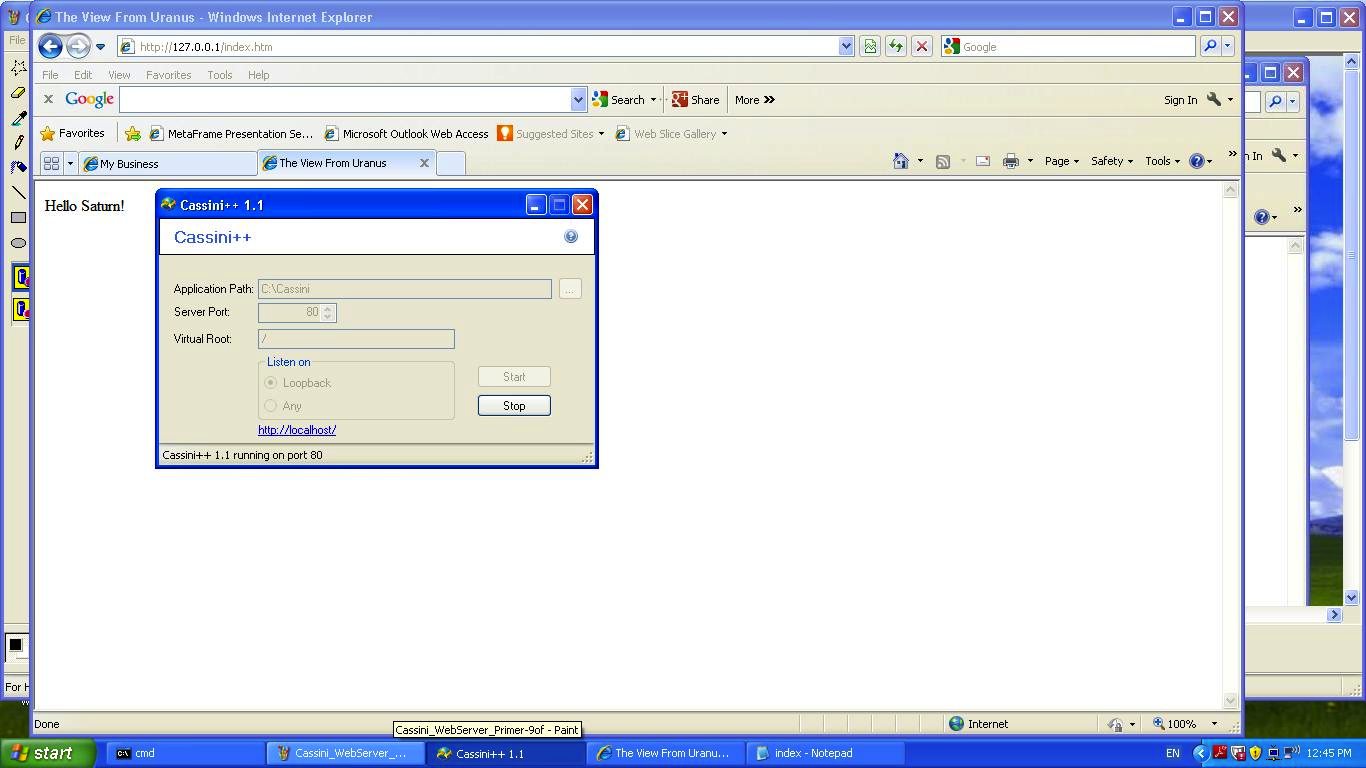
Task: Switch to index - Notepad taskbar button
Action: [x=827, y=753]
